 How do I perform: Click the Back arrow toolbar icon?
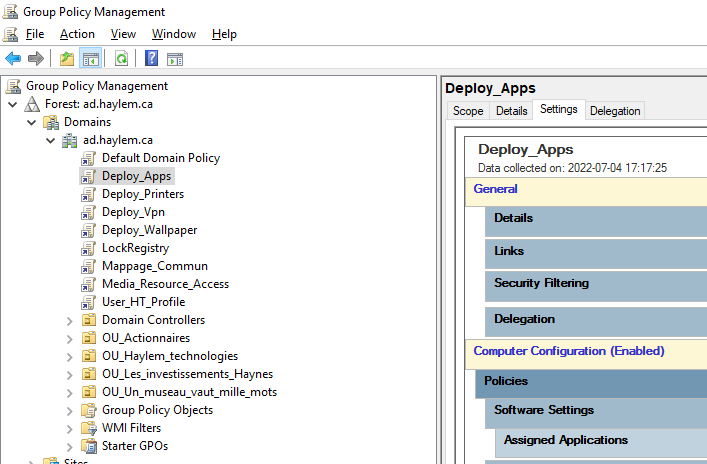tap(13, 59)
